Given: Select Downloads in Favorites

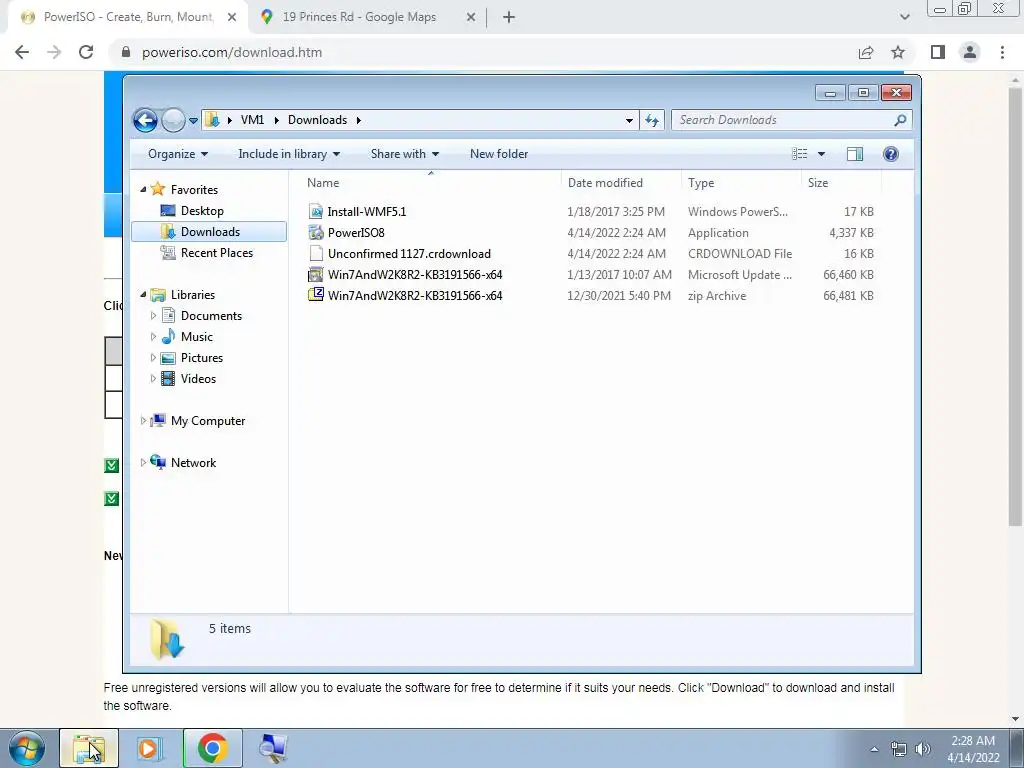Looking at the screenshot, I should tap(210, 232).
